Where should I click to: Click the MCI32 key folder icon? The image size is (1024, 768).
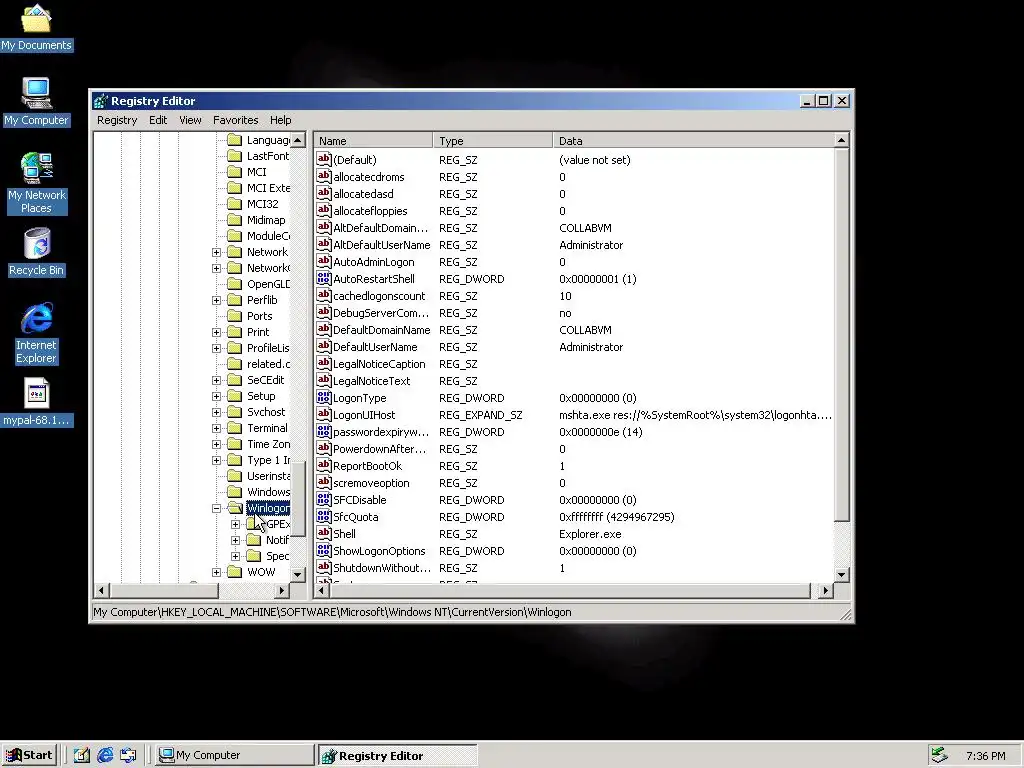coord(234,204)
